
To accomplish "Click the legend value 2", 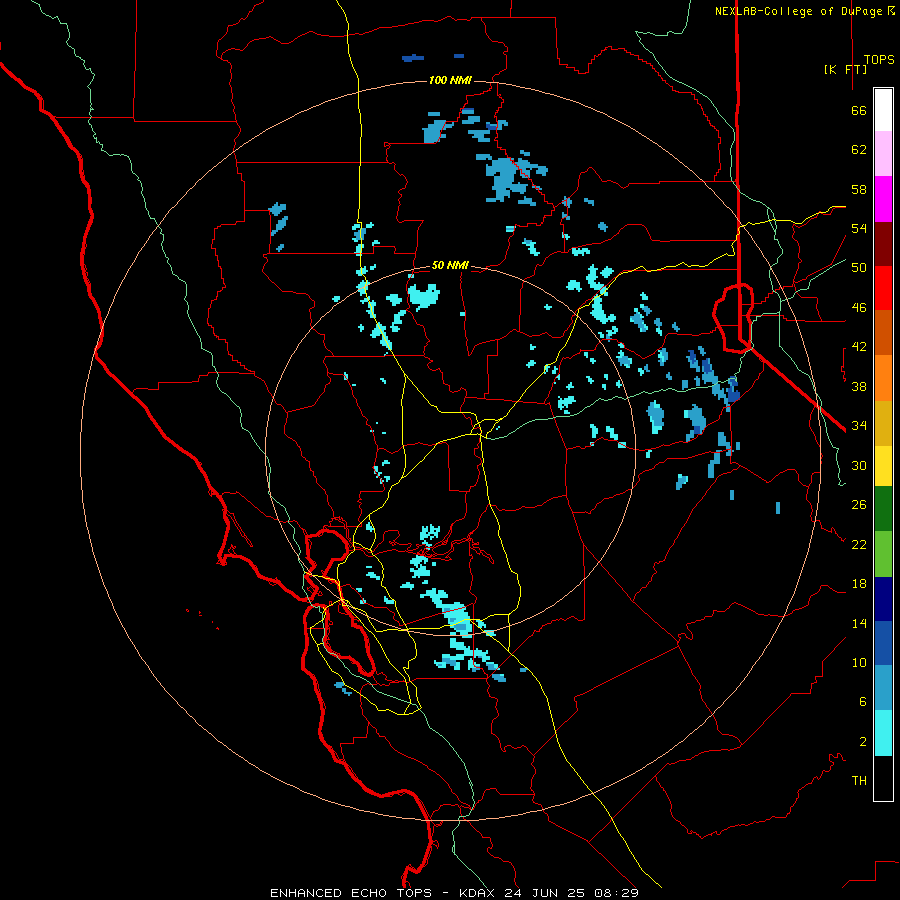I will (863, 741).
